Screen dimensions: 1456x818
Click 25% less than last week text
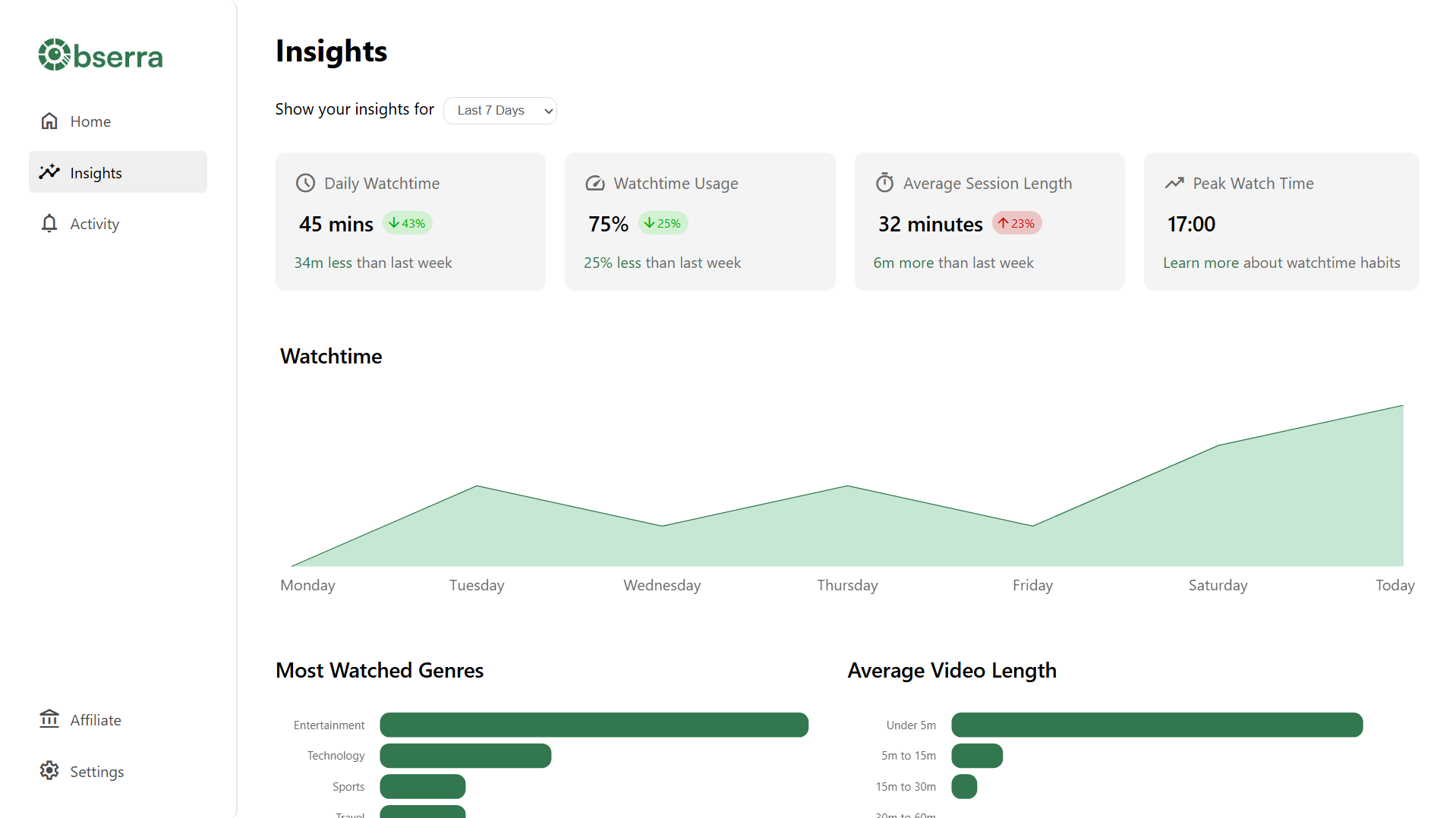point(662,263)
